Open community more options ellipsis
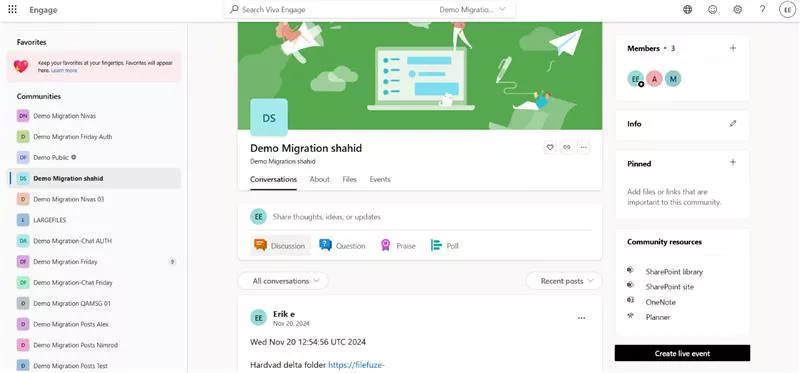 (584, 147)
